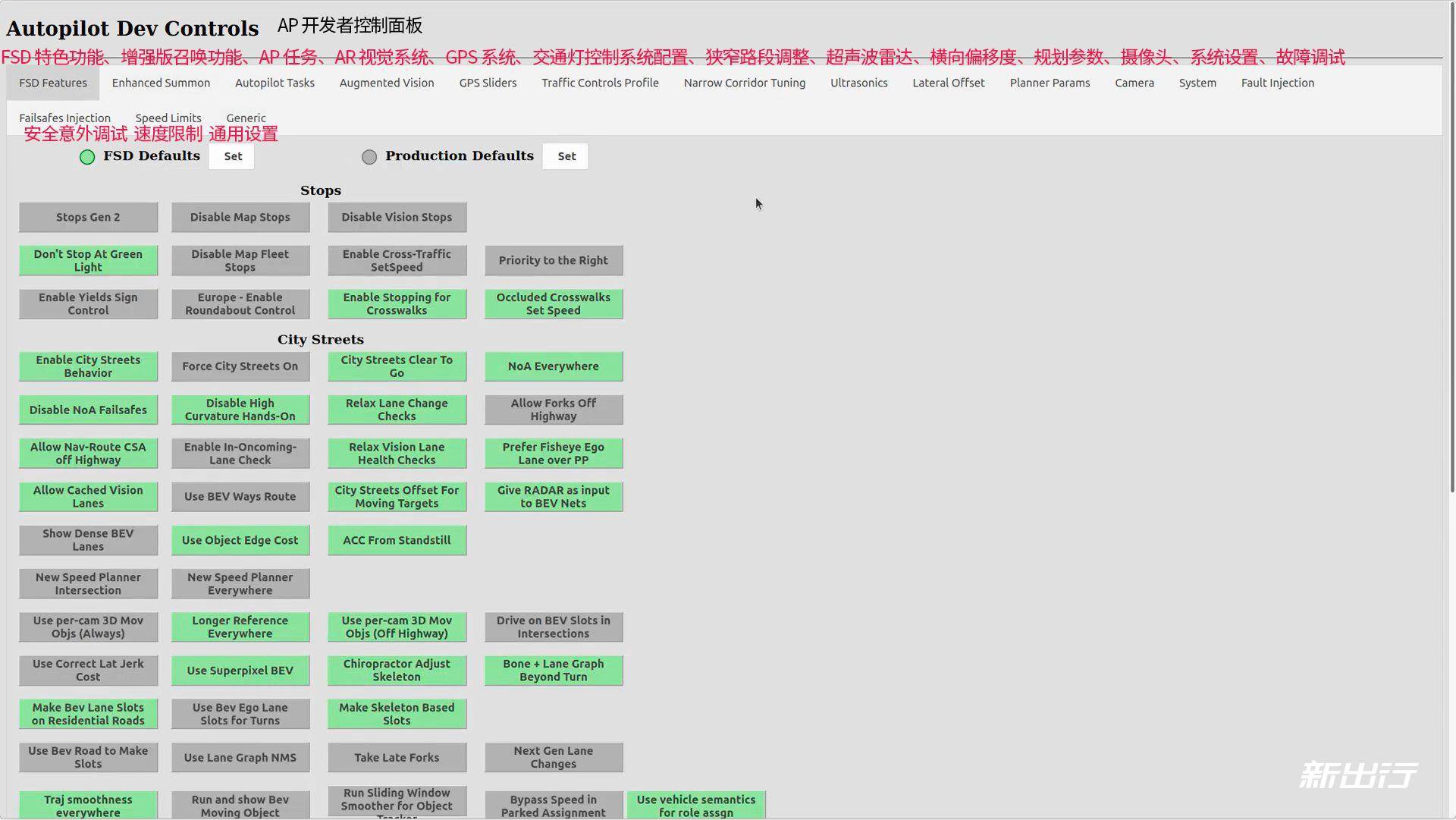
Task: Toggle Stops Gen 2
Action: click(x=88, y=217)
